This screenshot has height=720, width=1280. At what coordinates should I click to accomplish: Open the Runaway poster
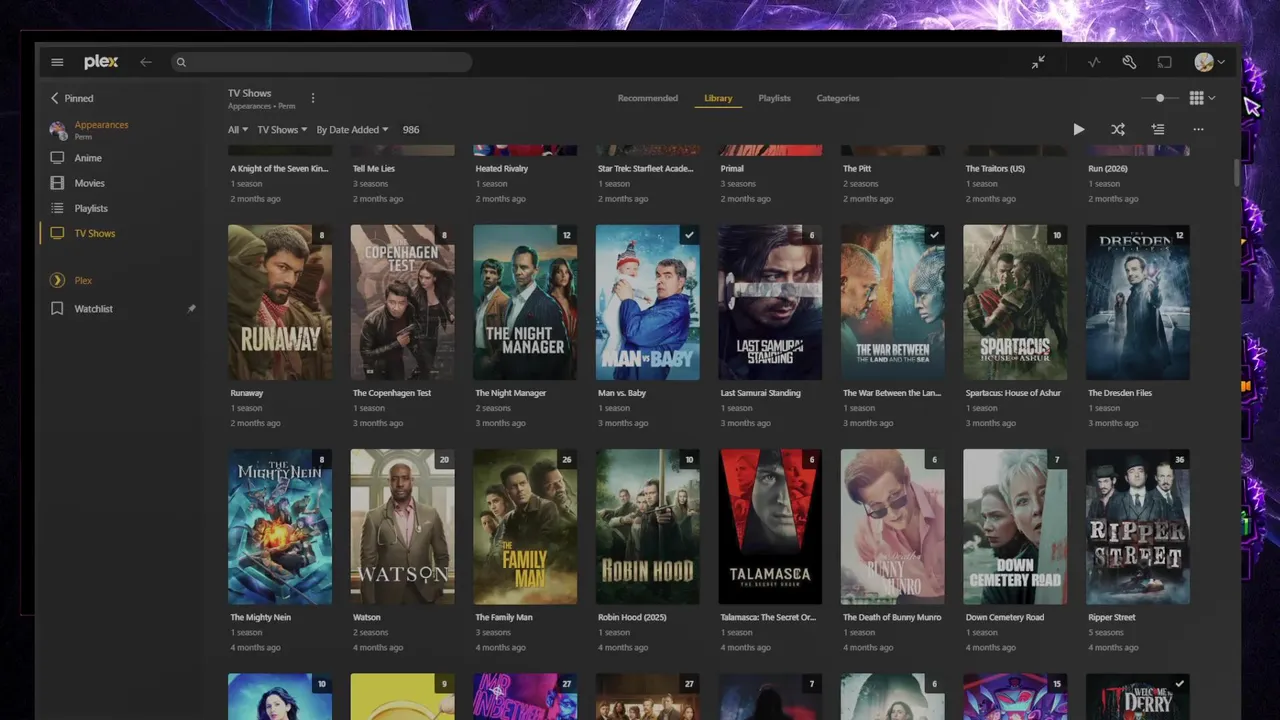pos(280,302)
